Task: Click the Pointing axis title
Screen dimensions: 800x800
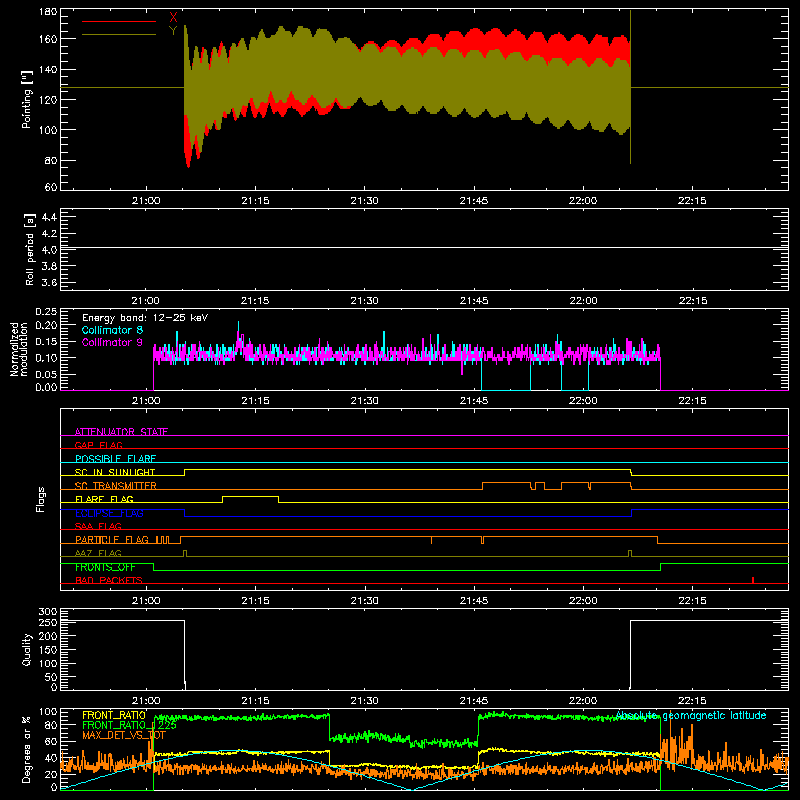Action: [x=27, y=99]
